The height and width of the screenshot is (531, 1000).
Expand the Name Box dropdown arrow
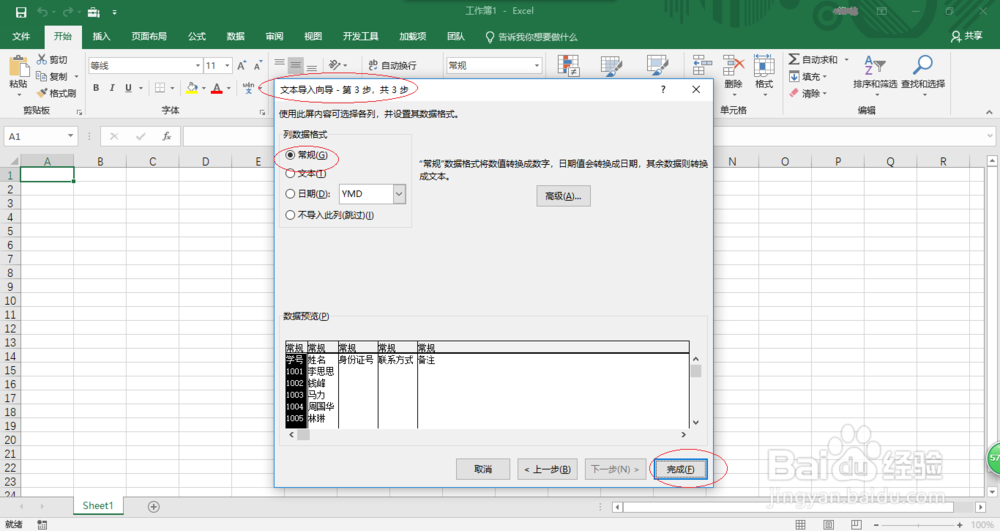click(70, 136)
